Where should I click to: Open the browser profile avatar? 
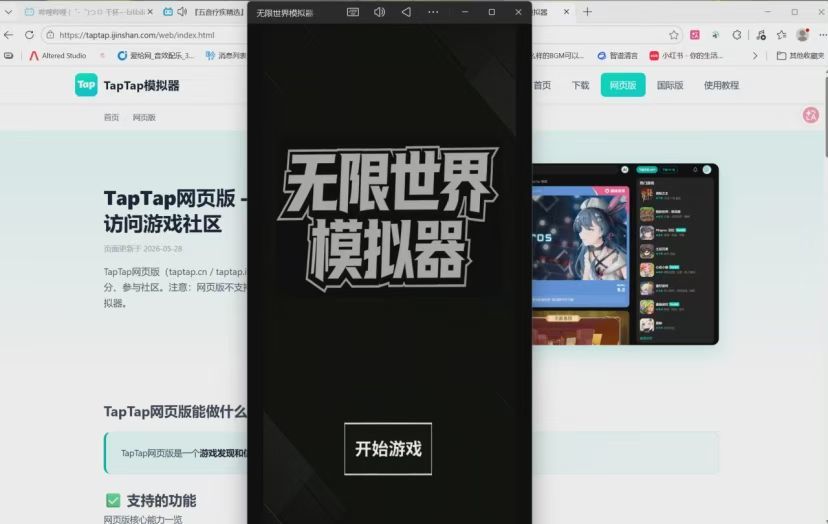803,35
